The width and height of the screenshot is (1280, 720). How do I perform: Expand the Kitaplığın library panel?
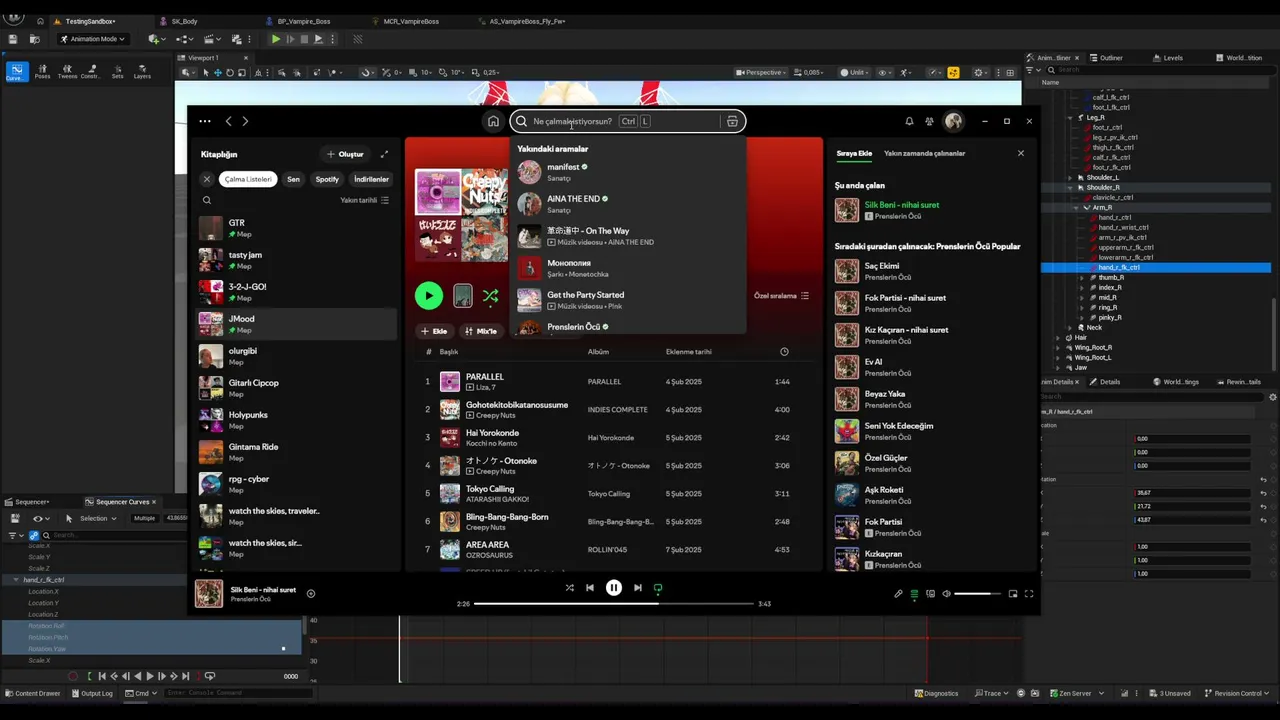click(384, 154)
